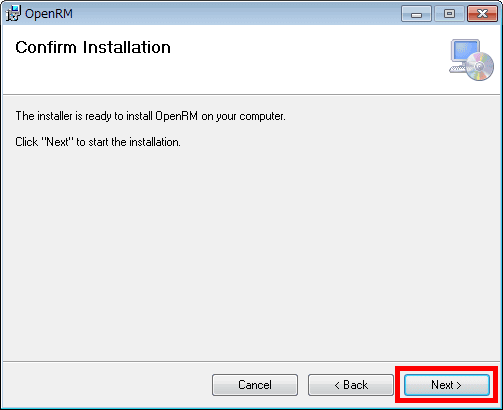Screen dimensions: 503x410
Task: Click empty space left of Cancel button
Action: click(107, 385)
